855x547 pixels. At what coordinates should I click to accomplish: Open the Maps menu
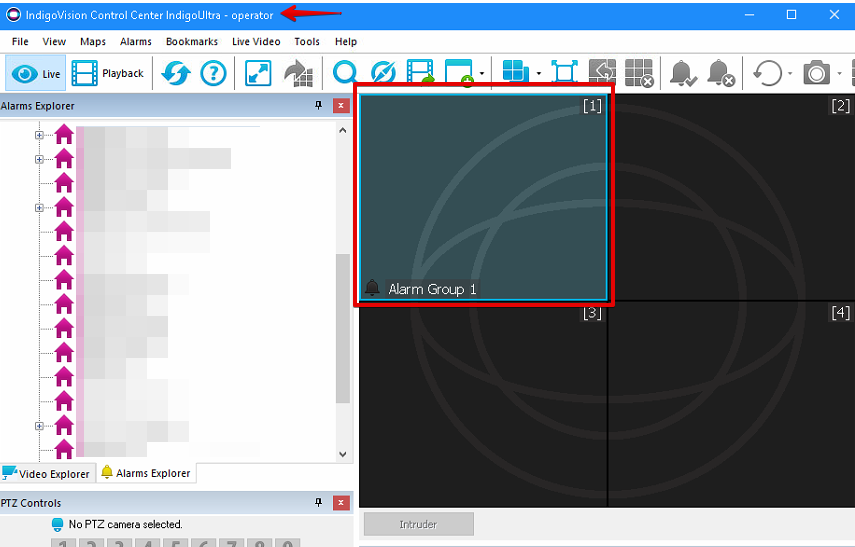93,41
